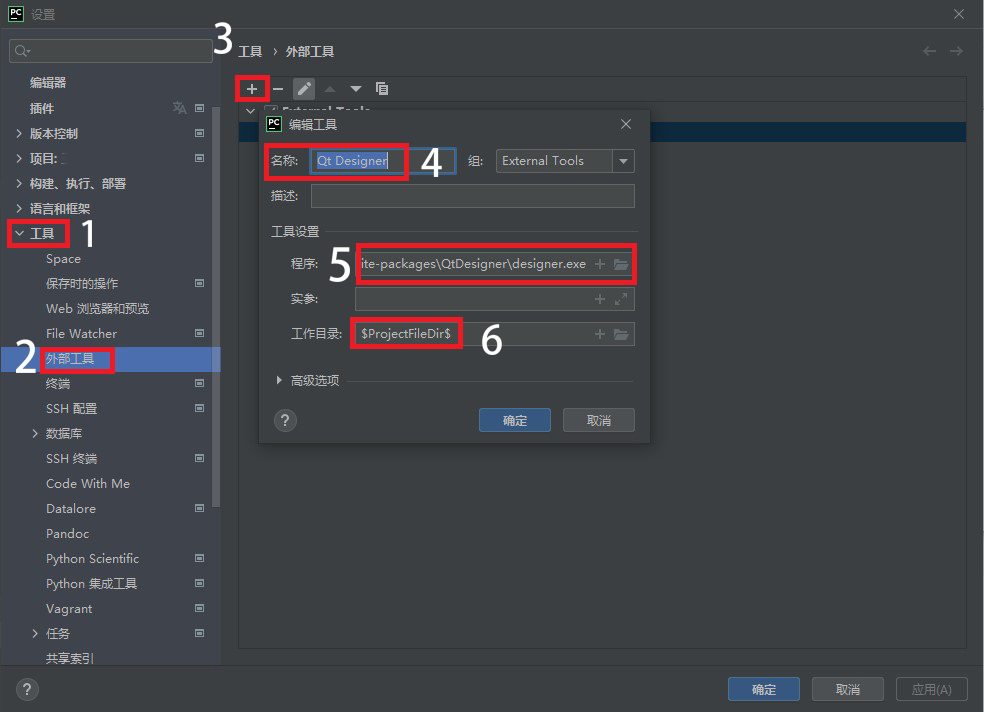Expand the 高级选项 section
The image size is (984, 712).
click(x=279, y=380)
